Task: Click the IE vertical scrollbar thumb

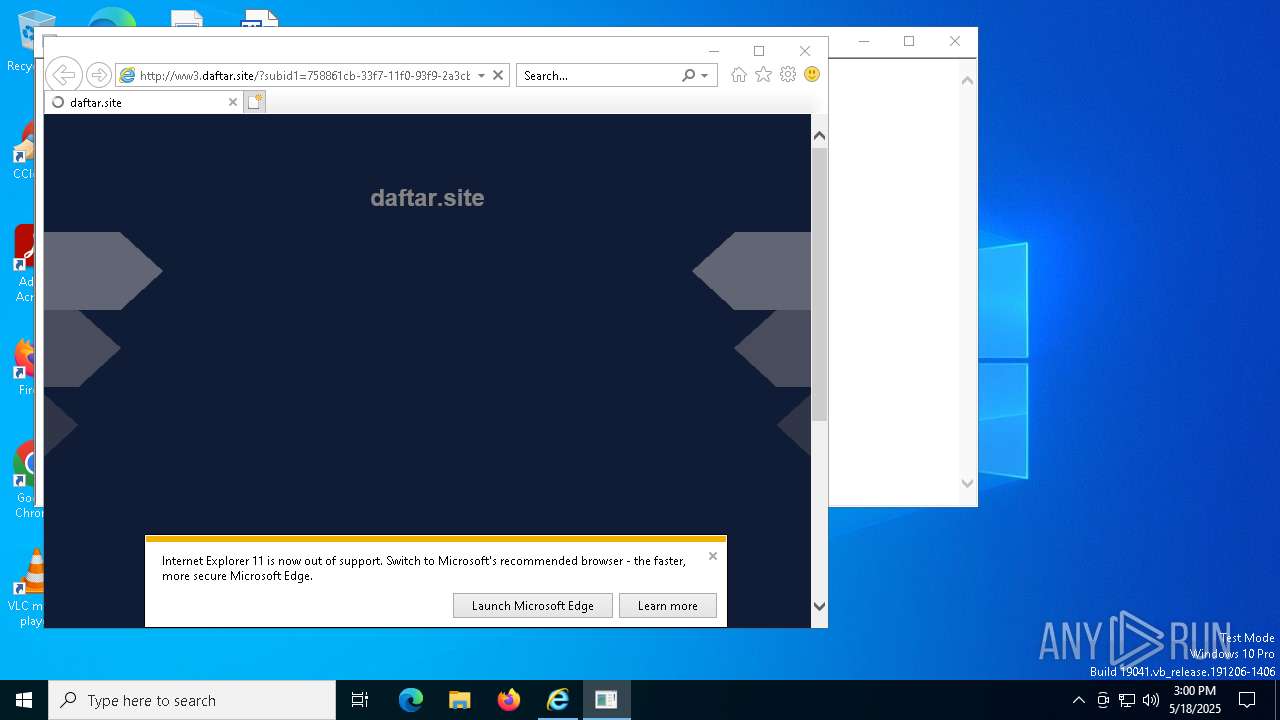Action: (x=819, y=284)
